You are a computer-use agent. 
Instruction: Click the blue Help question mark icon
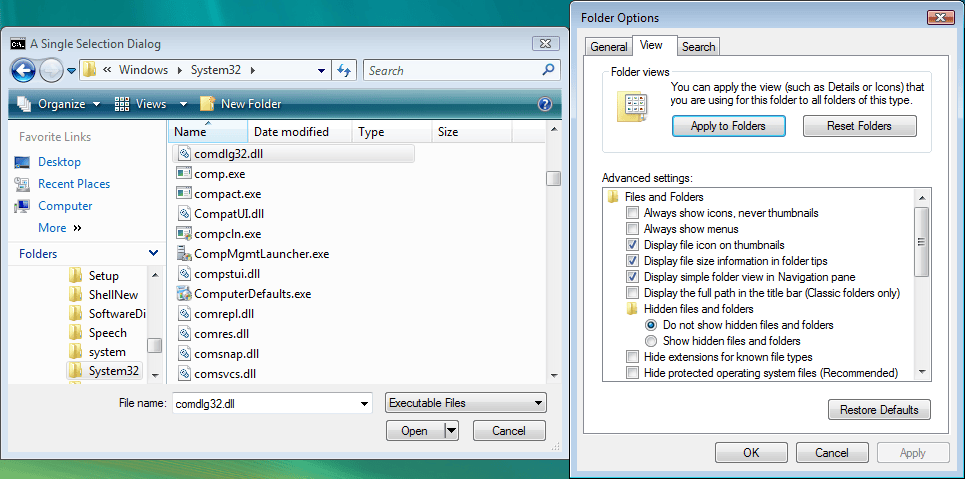[x=545, y=104]
